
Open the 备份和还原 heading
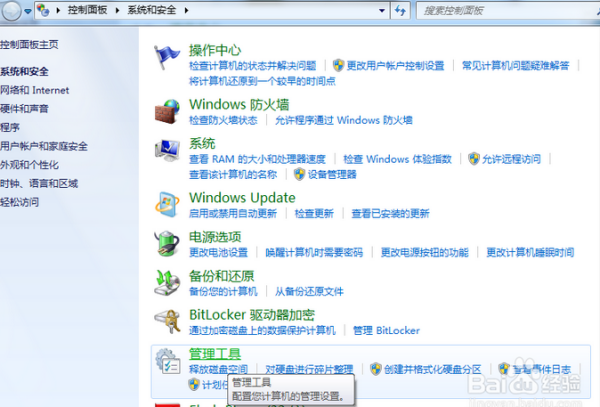click(222, 276)
